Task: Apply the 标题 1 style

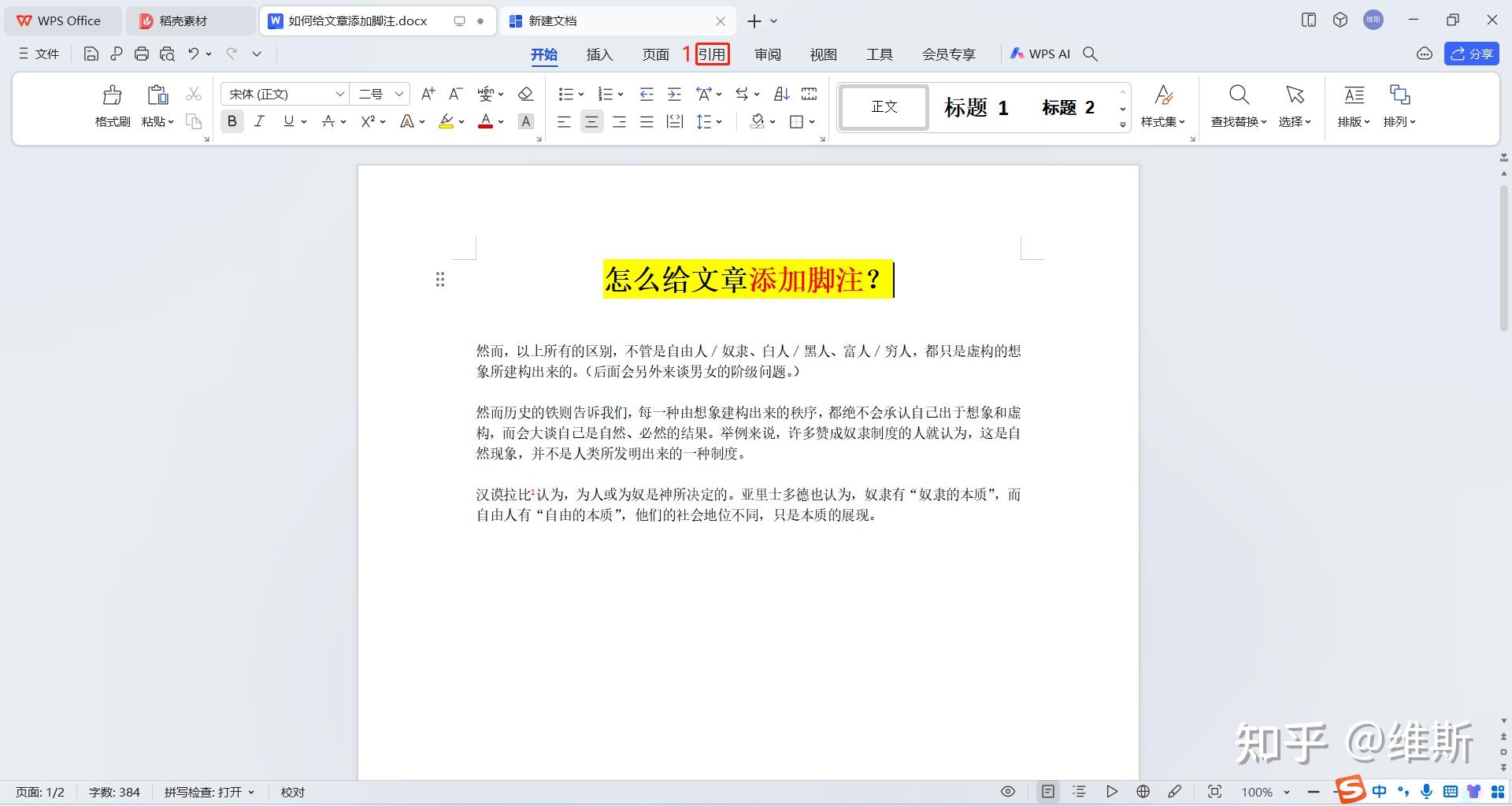Action: coord(976,107)
